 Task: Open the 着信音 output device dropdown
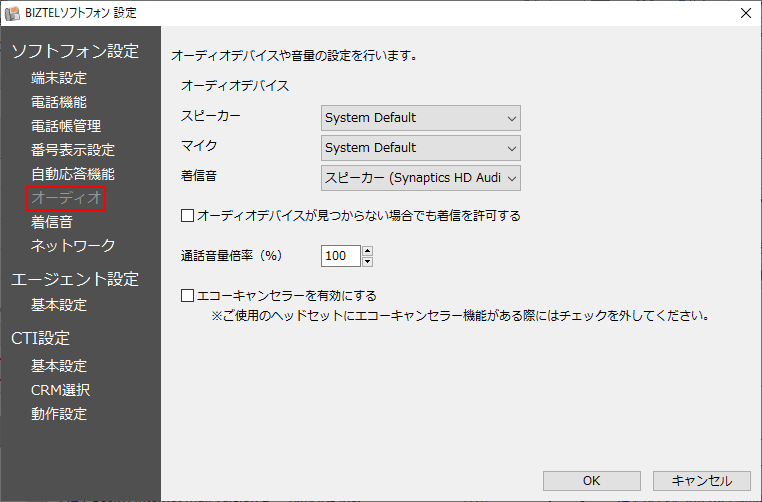pyautogui.click(x=421, y=178)
